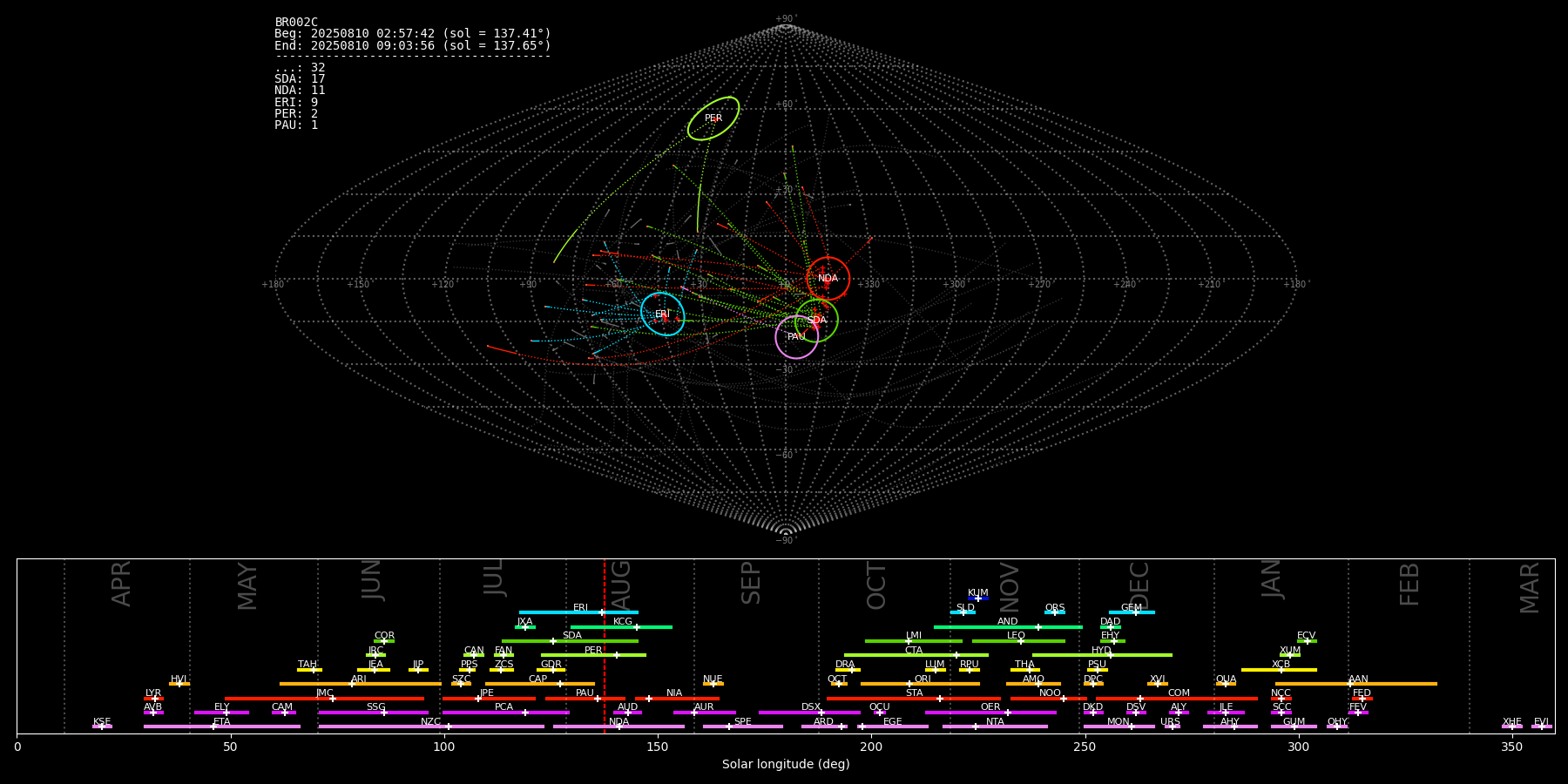
Task: Click the Beg: 20250810 02:57:42 line
Action: pos(413,34)
